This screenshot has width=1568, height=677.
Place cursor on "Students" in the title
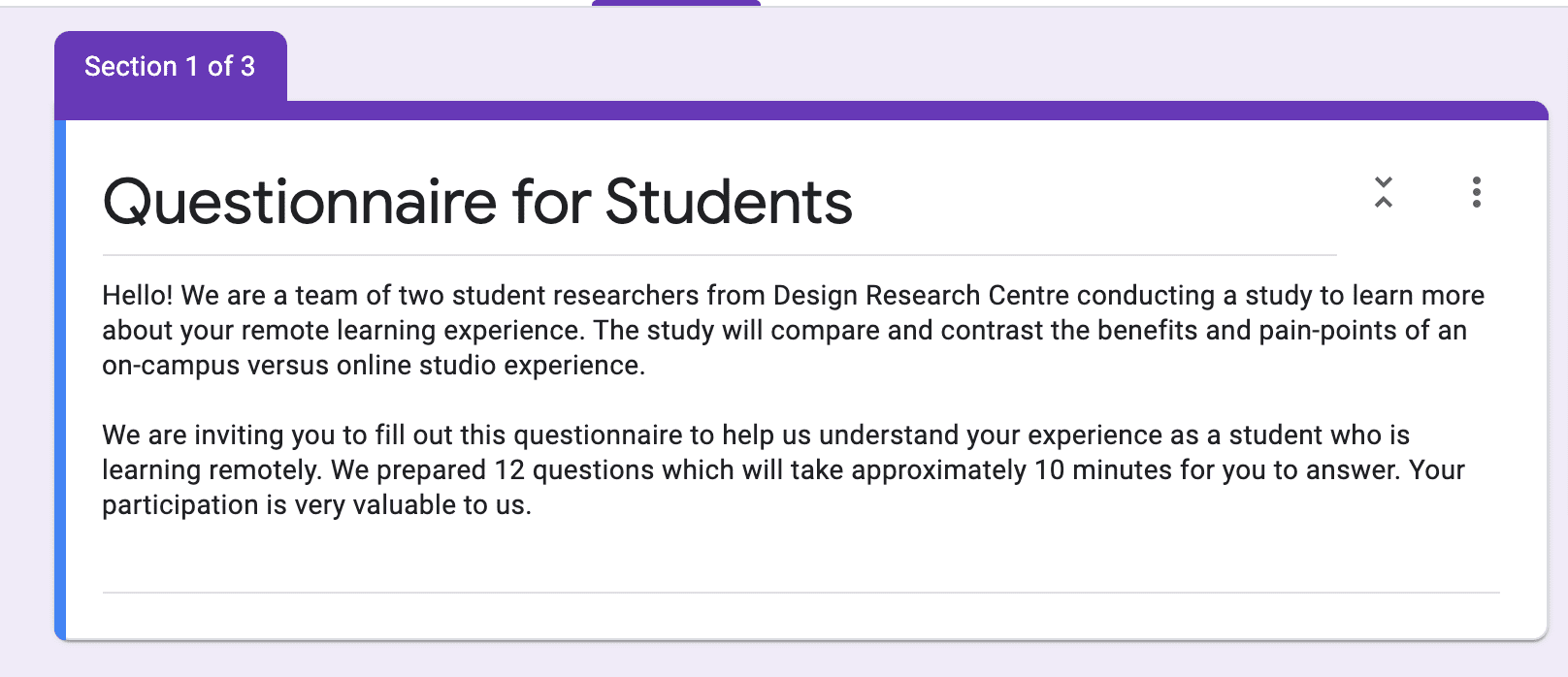coord(729,202)
